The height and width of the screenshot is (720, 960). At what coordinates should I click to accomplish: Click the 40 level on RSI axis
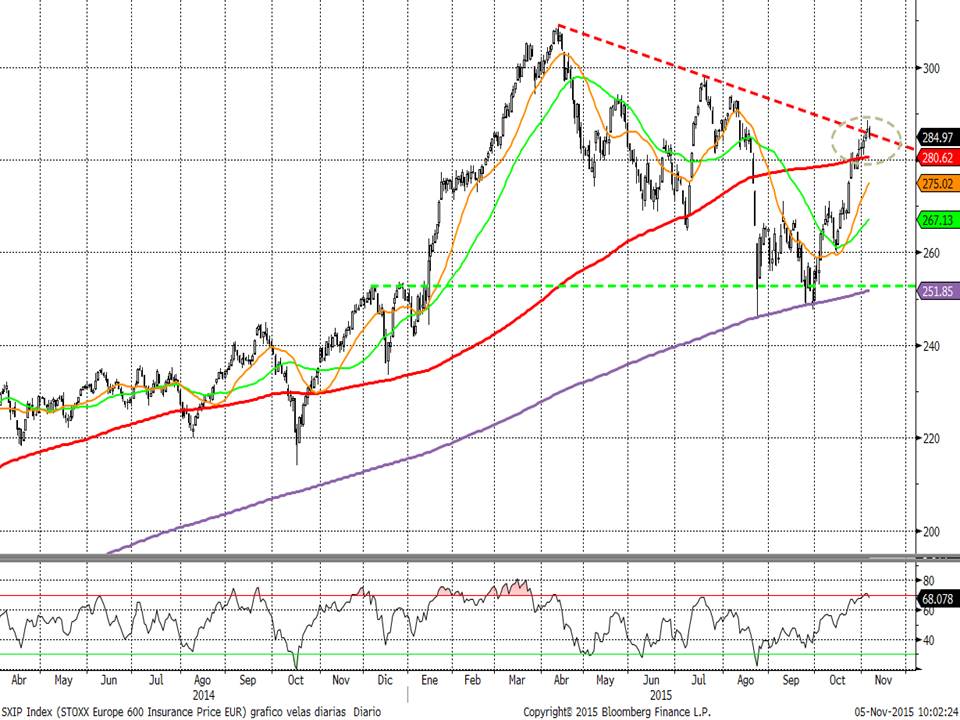point(928,640)
